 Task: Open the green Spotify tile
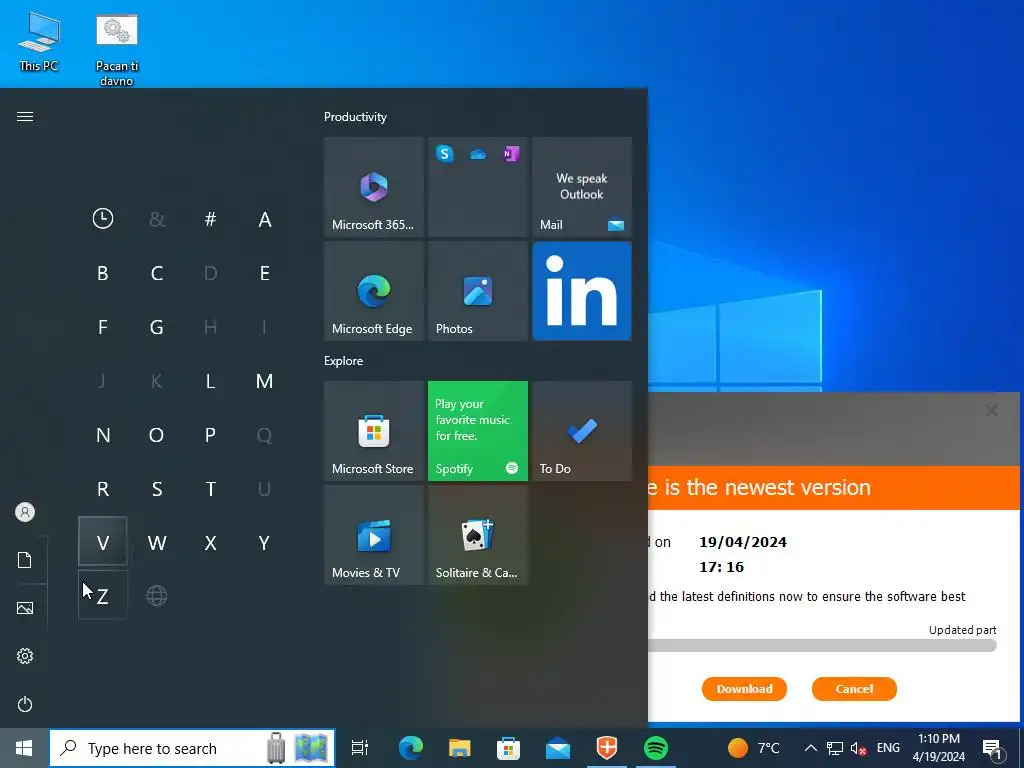tap(477, 431)
